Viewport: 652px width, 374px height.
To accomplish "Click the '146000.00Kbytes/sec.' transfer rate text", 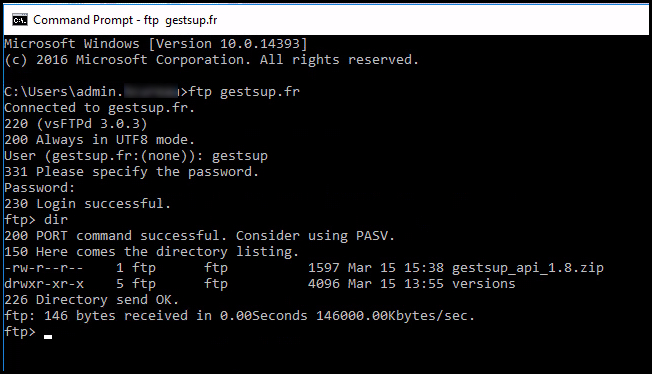I will [395, 316].
